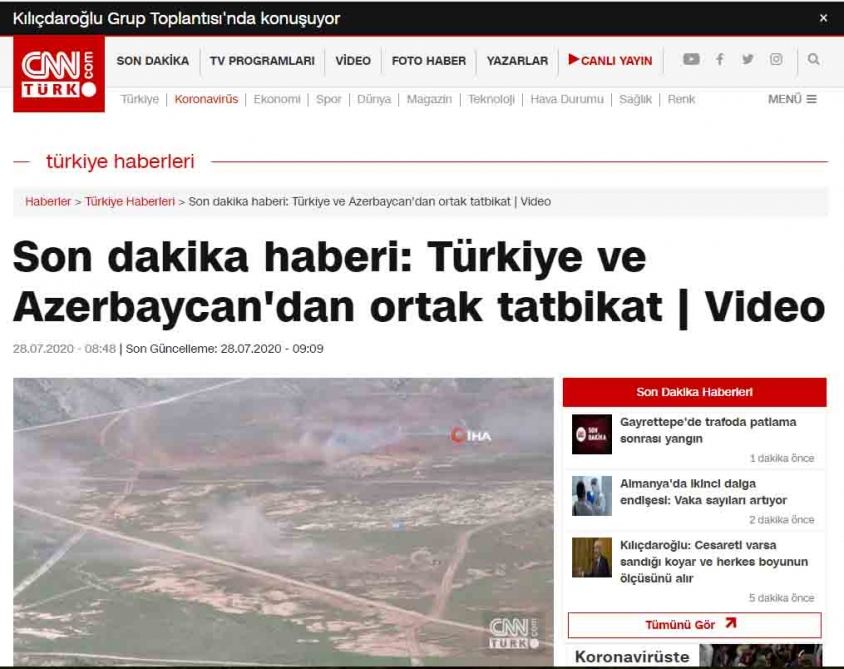Open Kılıçdaroğlu sandık news headline
This screenshot has width=844, height=669.
tap(714, 561)
